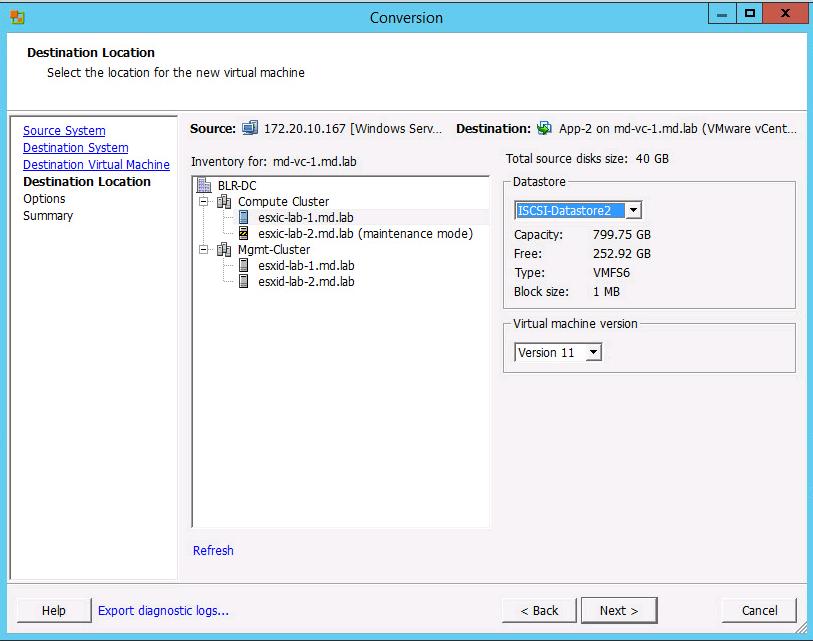Close the Conversion window
Viewport: 813px width, 641px height.
point(785,14)
